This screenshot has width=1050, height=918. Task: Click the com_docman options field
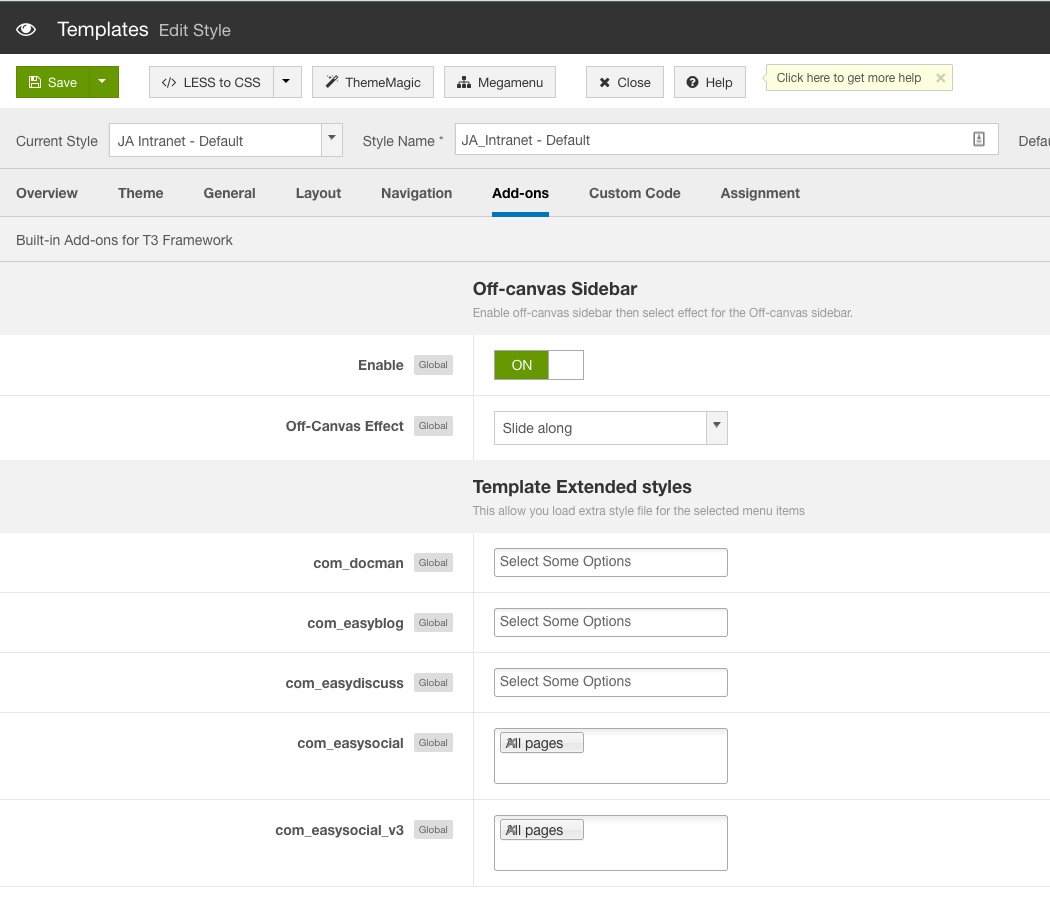point(610,562)
